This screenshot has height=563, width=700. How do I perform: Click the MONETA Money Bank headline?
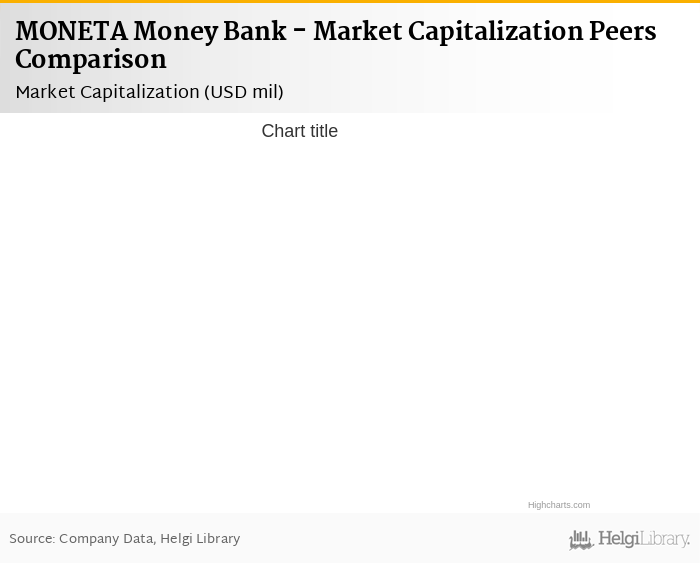point(335,46)
